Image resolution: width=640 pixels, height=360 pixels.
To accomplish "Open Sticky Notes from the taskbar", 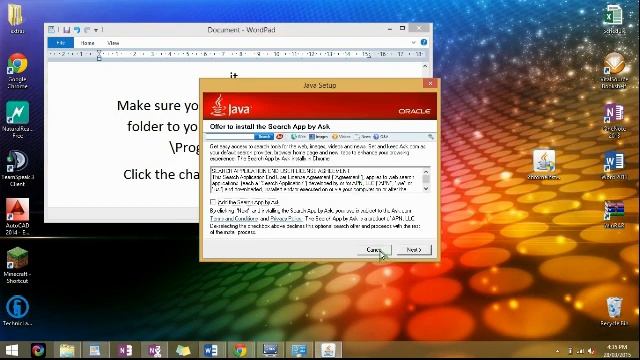I will 183,350.
